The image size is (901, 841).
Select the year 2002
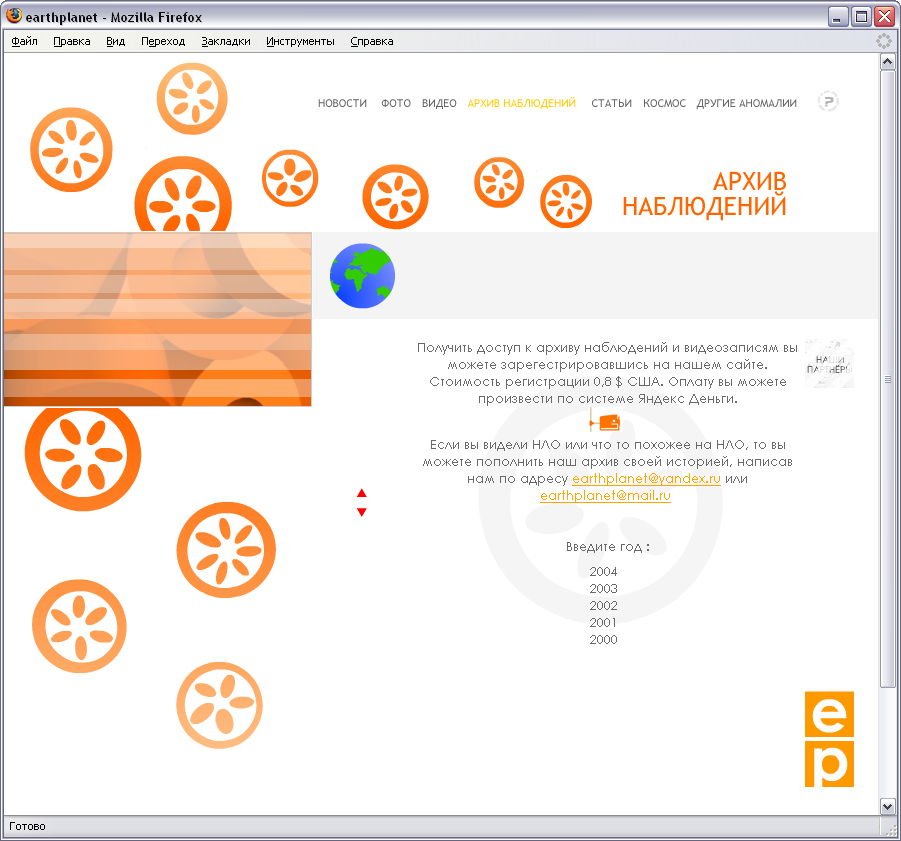603,605
